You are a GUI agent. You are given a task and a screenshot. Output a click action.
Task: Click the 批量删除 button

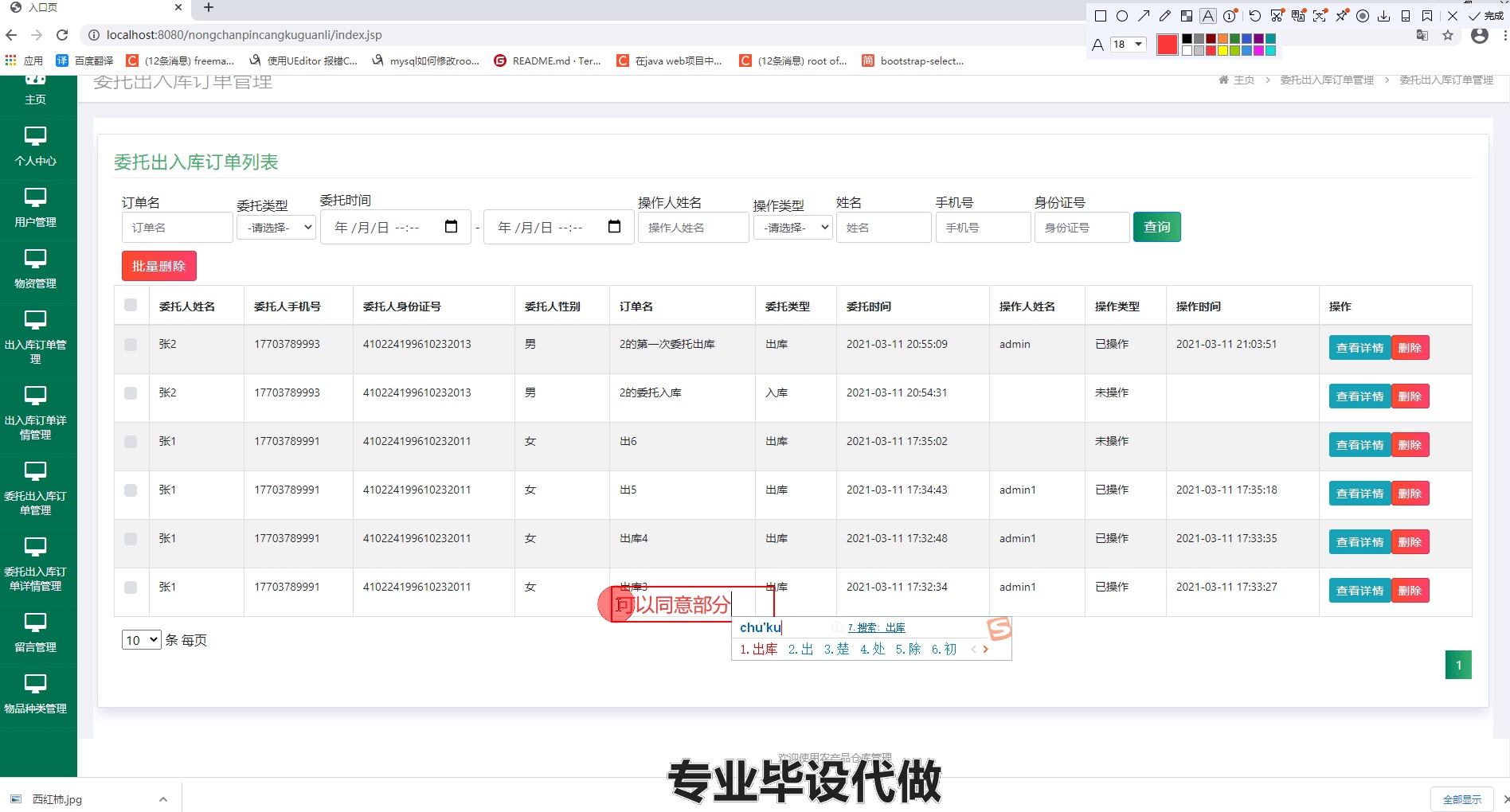(159, 266)
